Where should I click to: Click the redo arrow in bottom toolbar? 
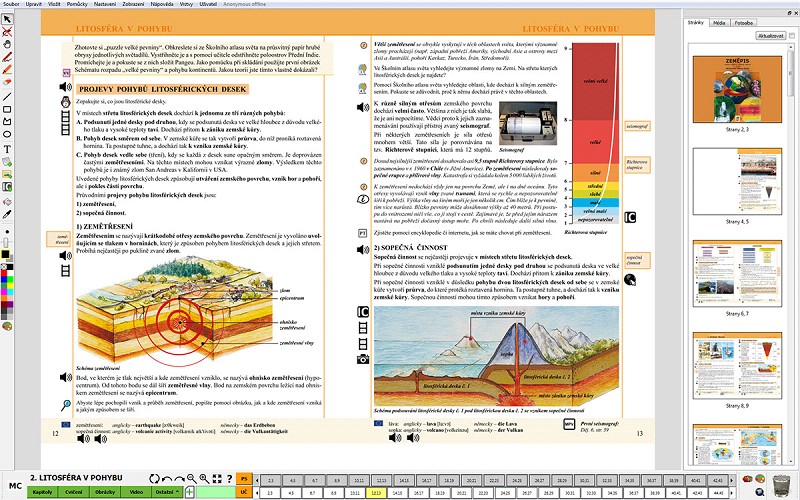click(179, 479)
